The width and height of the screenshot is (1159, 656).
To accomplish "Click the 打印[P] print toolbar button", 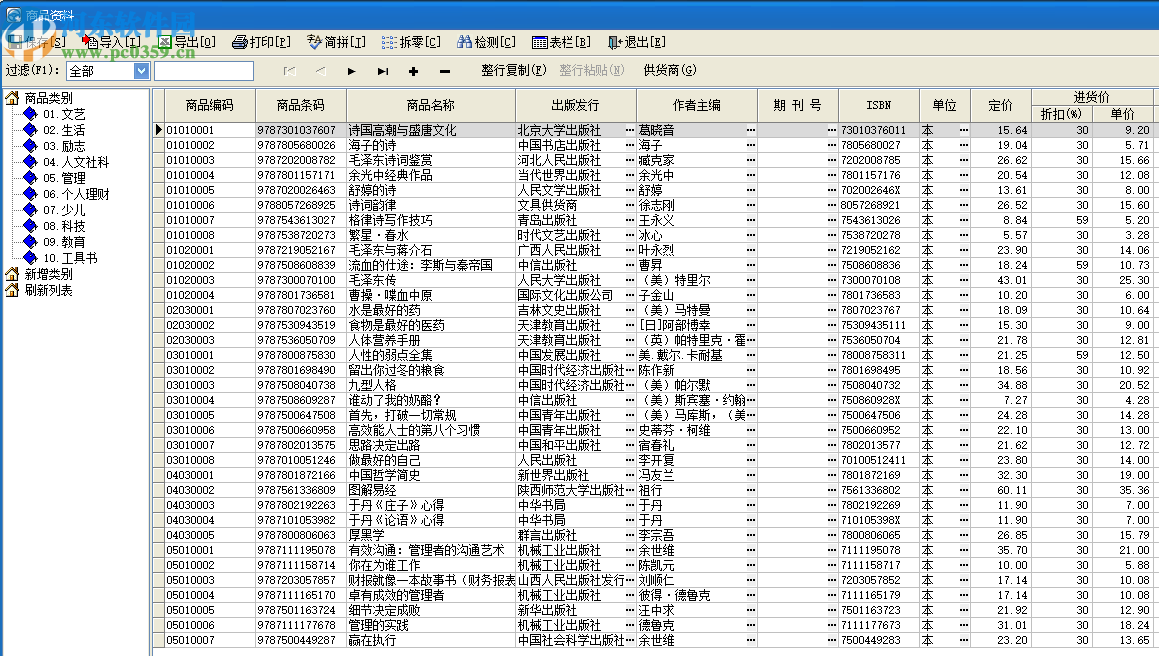I will pyautogui.click(x=261, y=42).
